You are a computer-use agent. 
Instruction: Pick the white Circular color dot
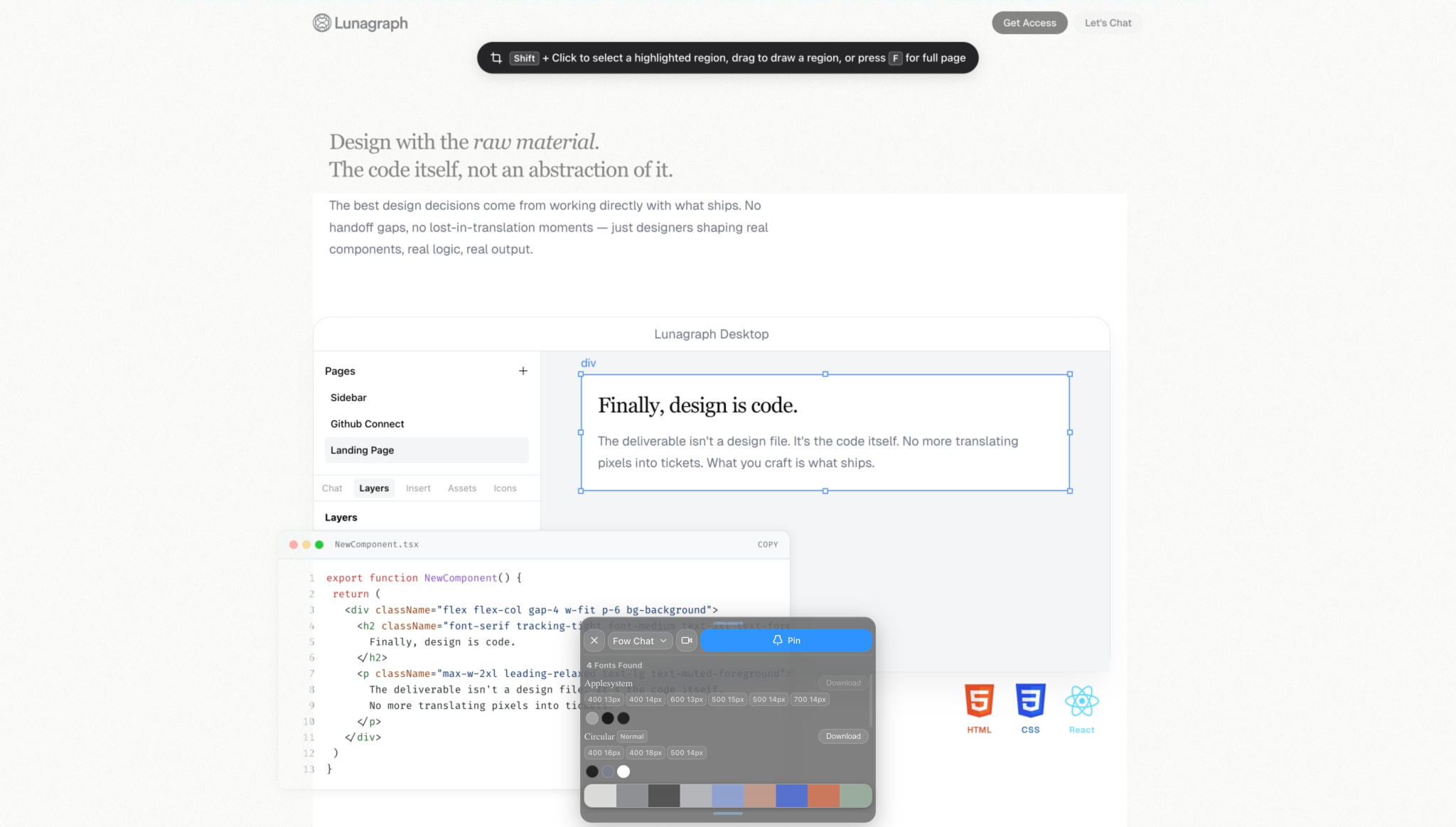coord(623,772)
